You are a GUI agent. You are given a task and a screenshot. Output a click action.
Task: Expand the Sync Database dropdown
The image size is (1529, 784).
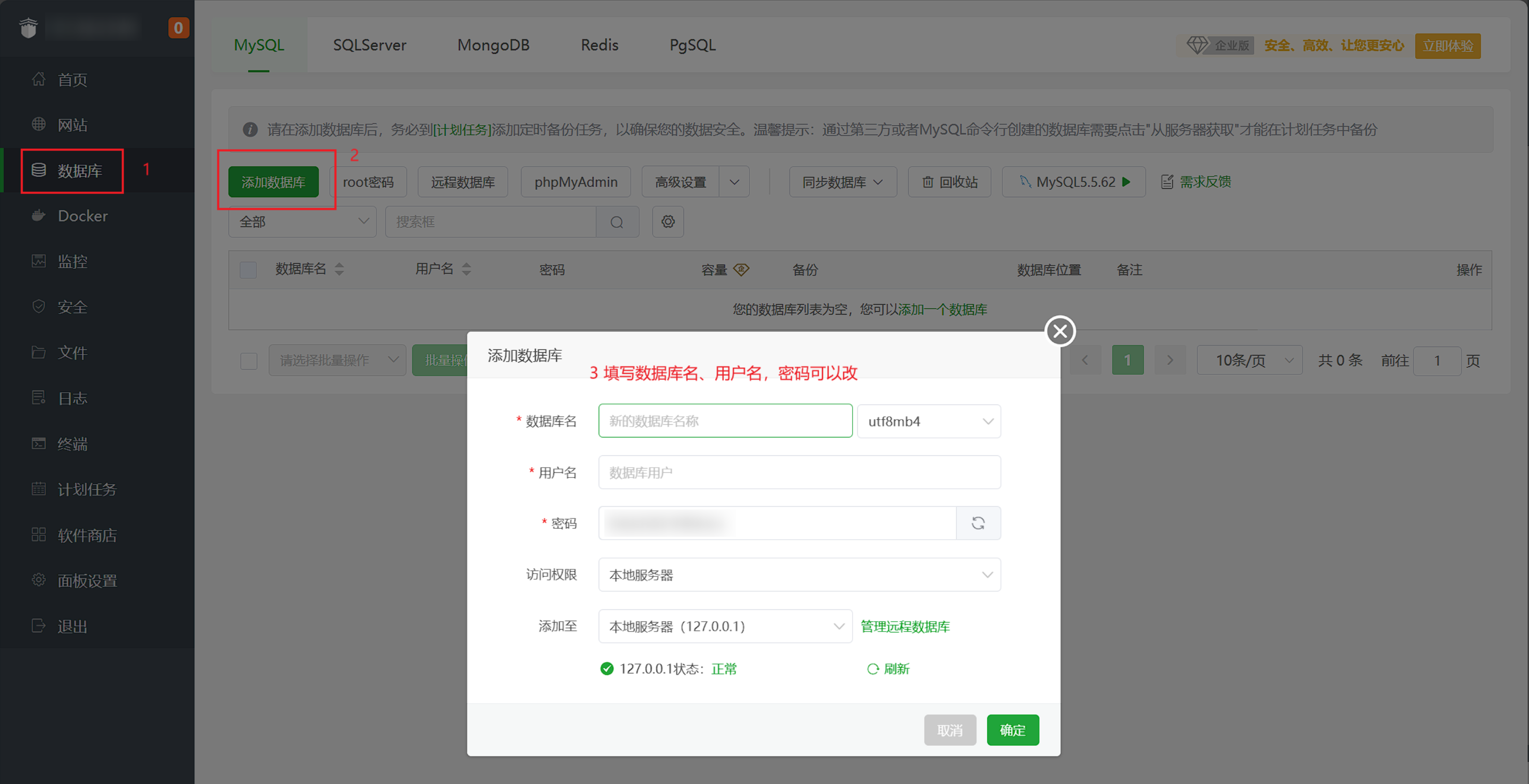coord(842,182)
